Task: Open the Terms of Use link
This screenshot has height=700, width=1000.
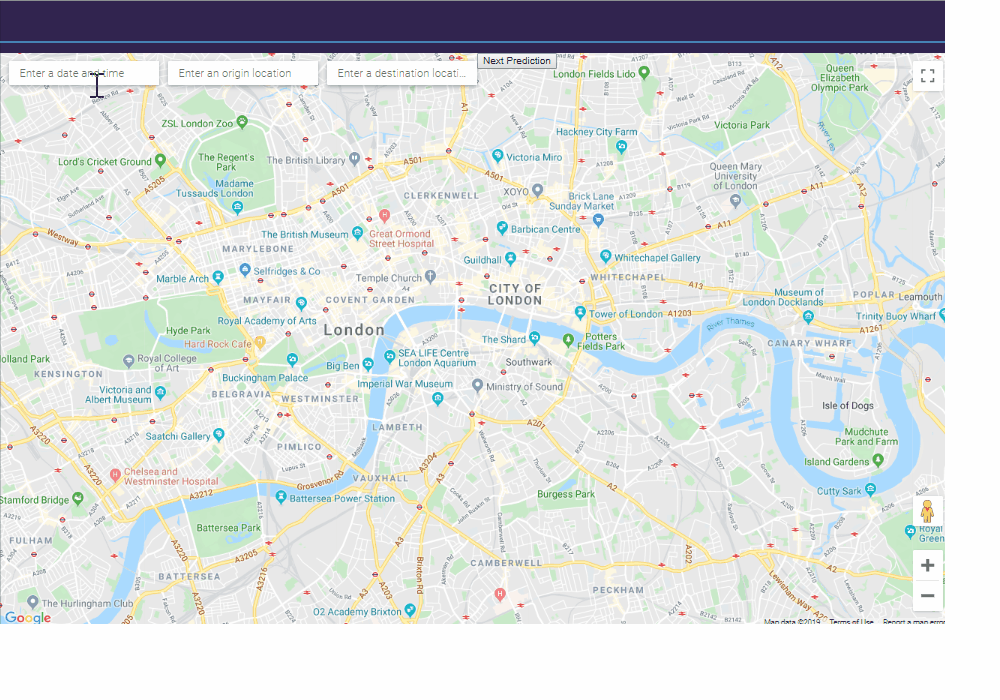Action: pos(851,622)
